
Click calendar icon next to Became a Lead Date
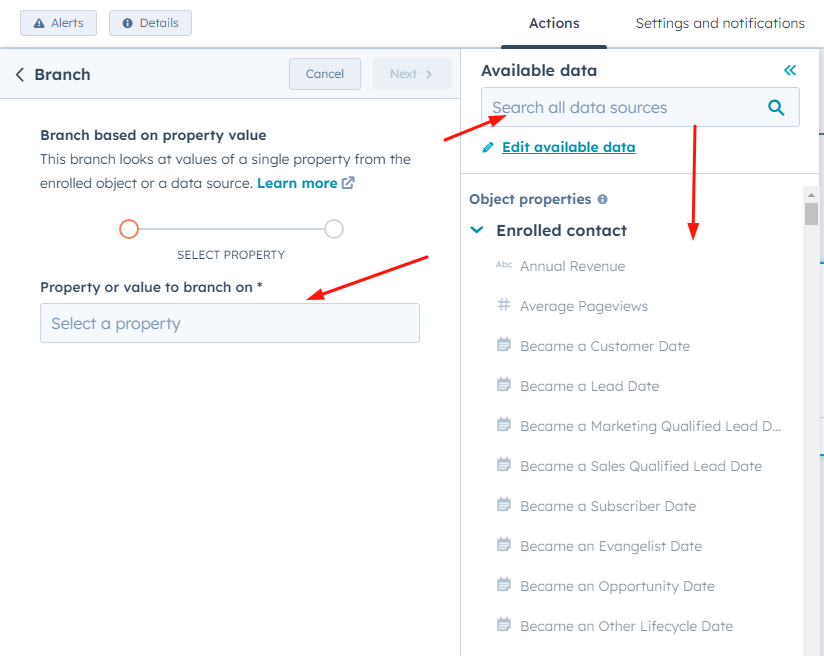503,385
